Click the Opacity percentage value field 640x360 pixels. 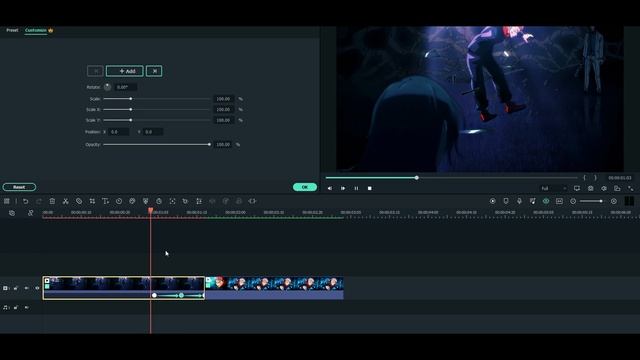(x=223, y=144)
